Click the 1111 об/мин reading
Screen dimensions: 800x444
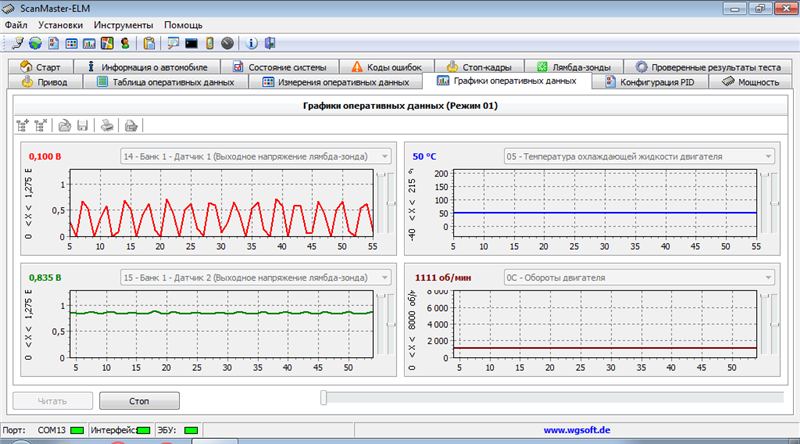443,278
